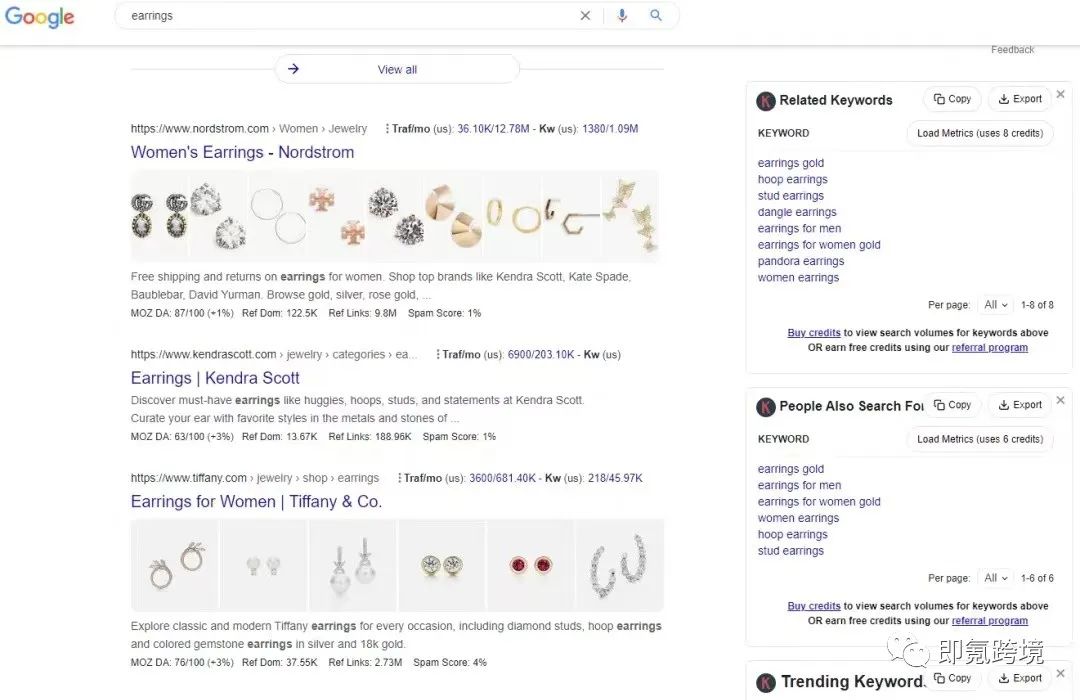The image size is (1080, 700).
Task: Select 'earrings for men' in Related Keywords
Action: coord(799,229)
